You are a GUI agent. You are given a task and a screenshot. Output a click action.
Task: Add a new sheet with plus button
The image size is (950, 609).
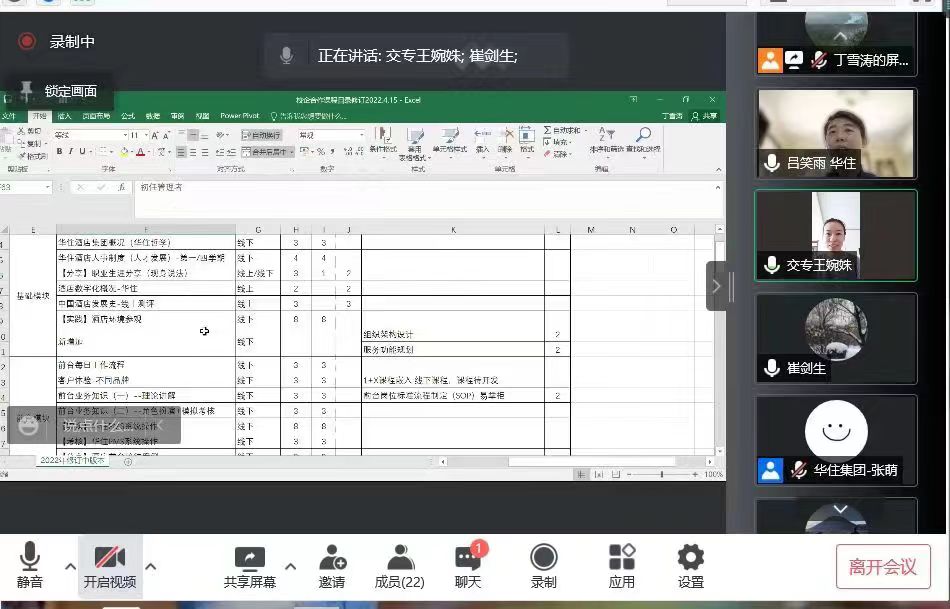click(127, 462)
